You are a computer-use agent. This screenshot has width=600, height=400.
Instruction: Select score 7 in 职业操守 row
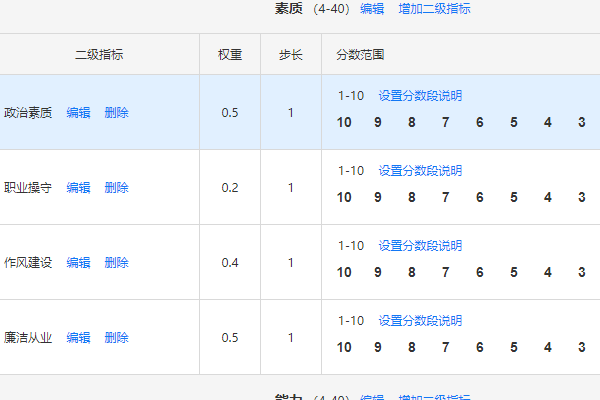click(x=445, y=198)
